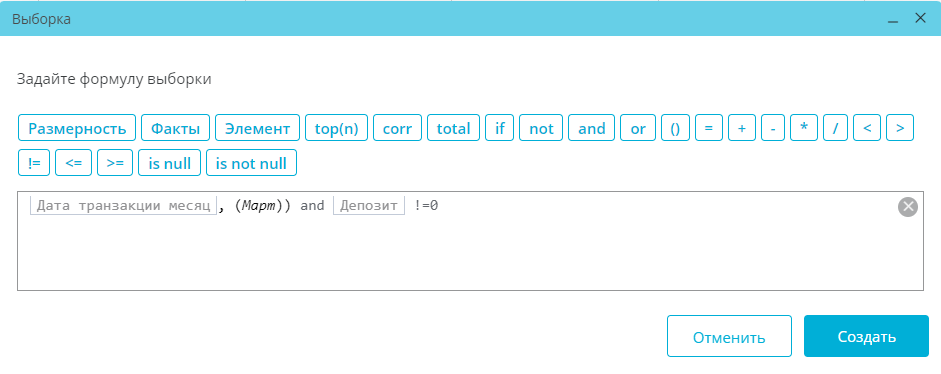Insert the parentheses () operator
Image resolution: width=941 pixels, height=374 pixels.
coord(675,128)
